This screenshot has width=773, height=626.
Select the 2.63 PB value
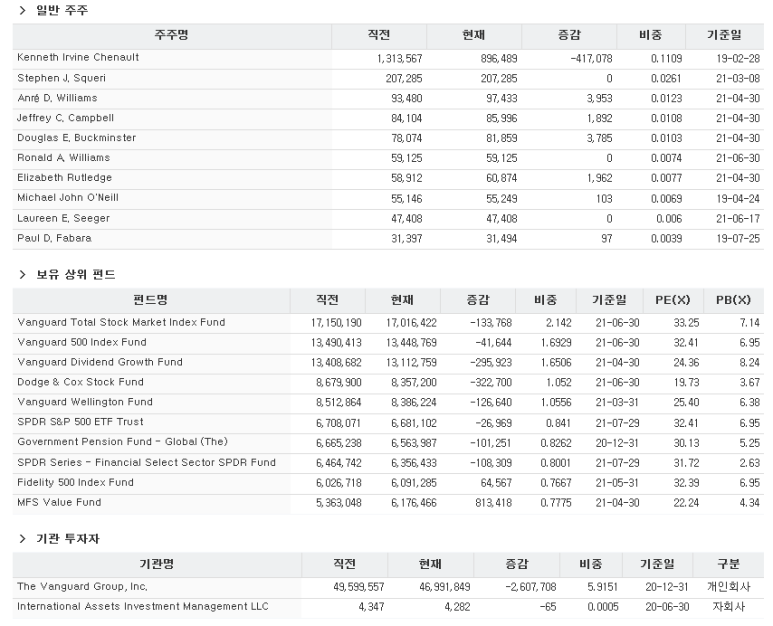point(749,463)
